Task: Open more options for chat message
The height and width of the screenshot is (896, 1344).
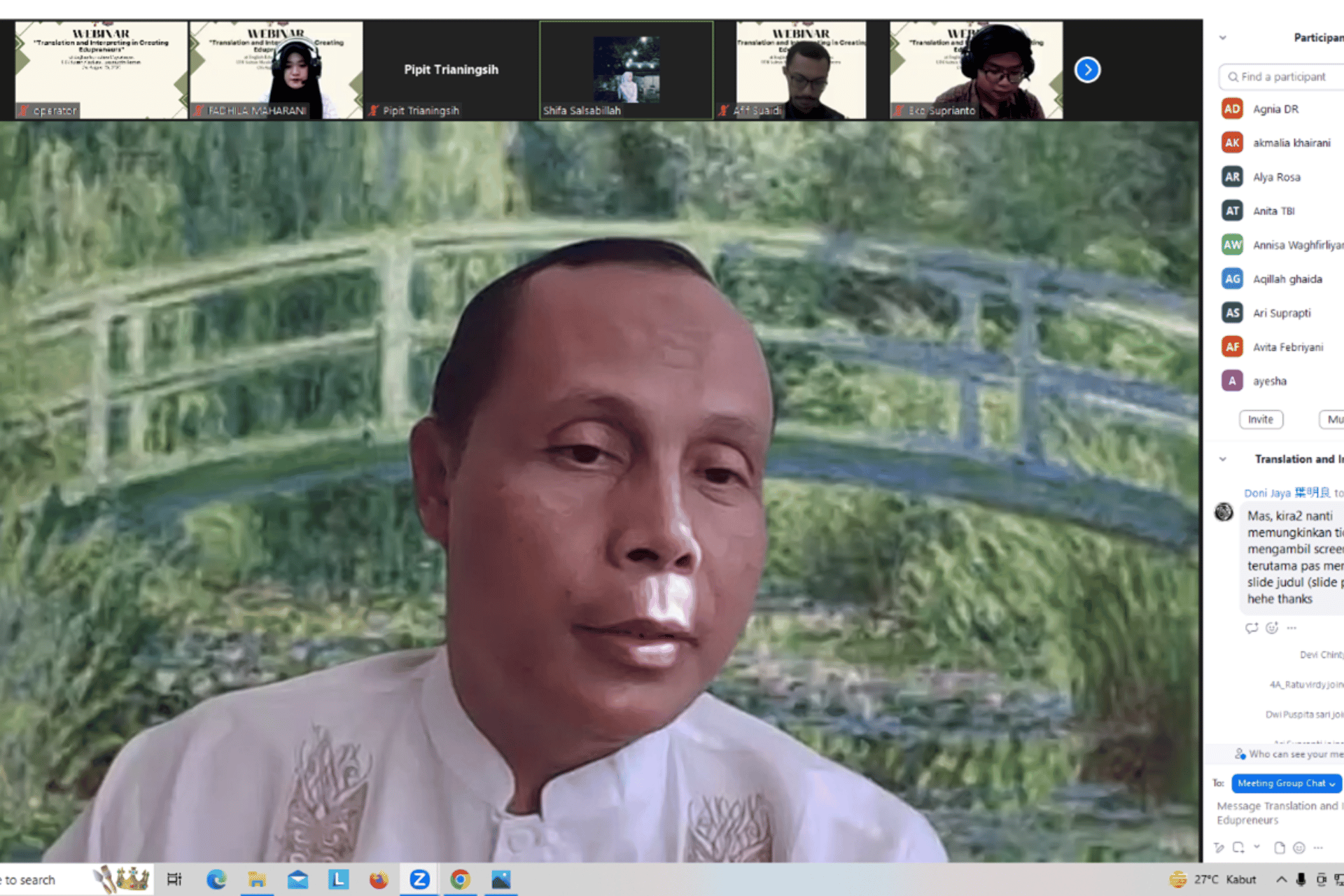Action: pyautogui.click(x=1291, y=628)
